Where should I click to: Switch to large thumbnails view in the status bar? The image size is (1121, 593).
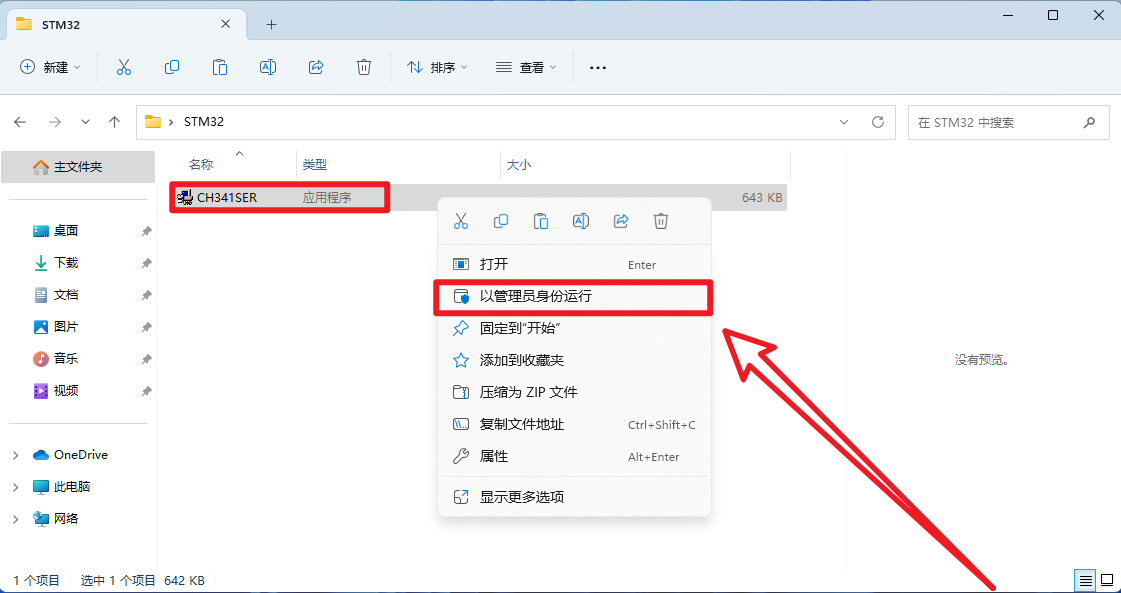pyautogui.click(x=1107, y=580)
